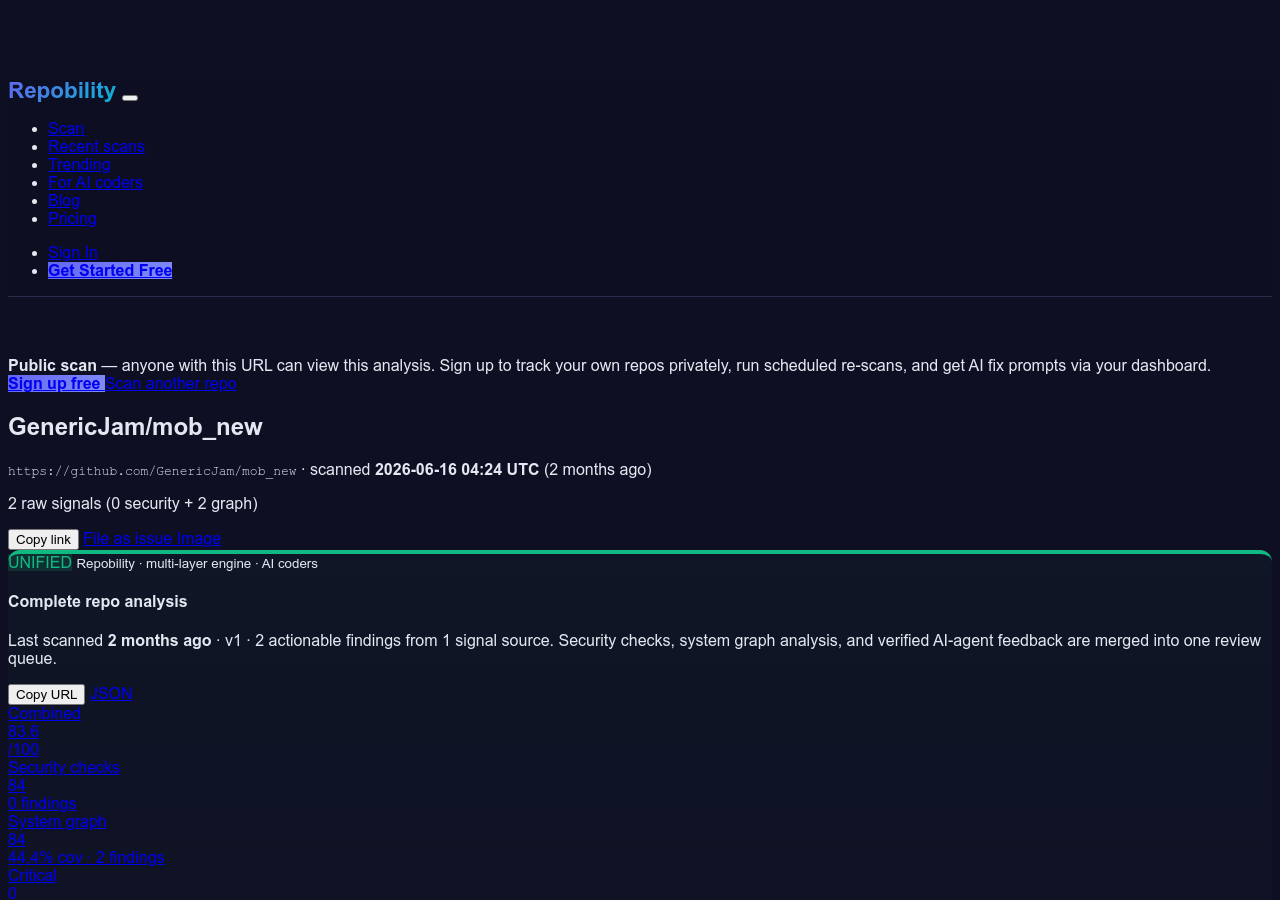Click the Sign In link
Image resolution: width=1280 pixels, height=900 pixels.
[x=73, y=252]
